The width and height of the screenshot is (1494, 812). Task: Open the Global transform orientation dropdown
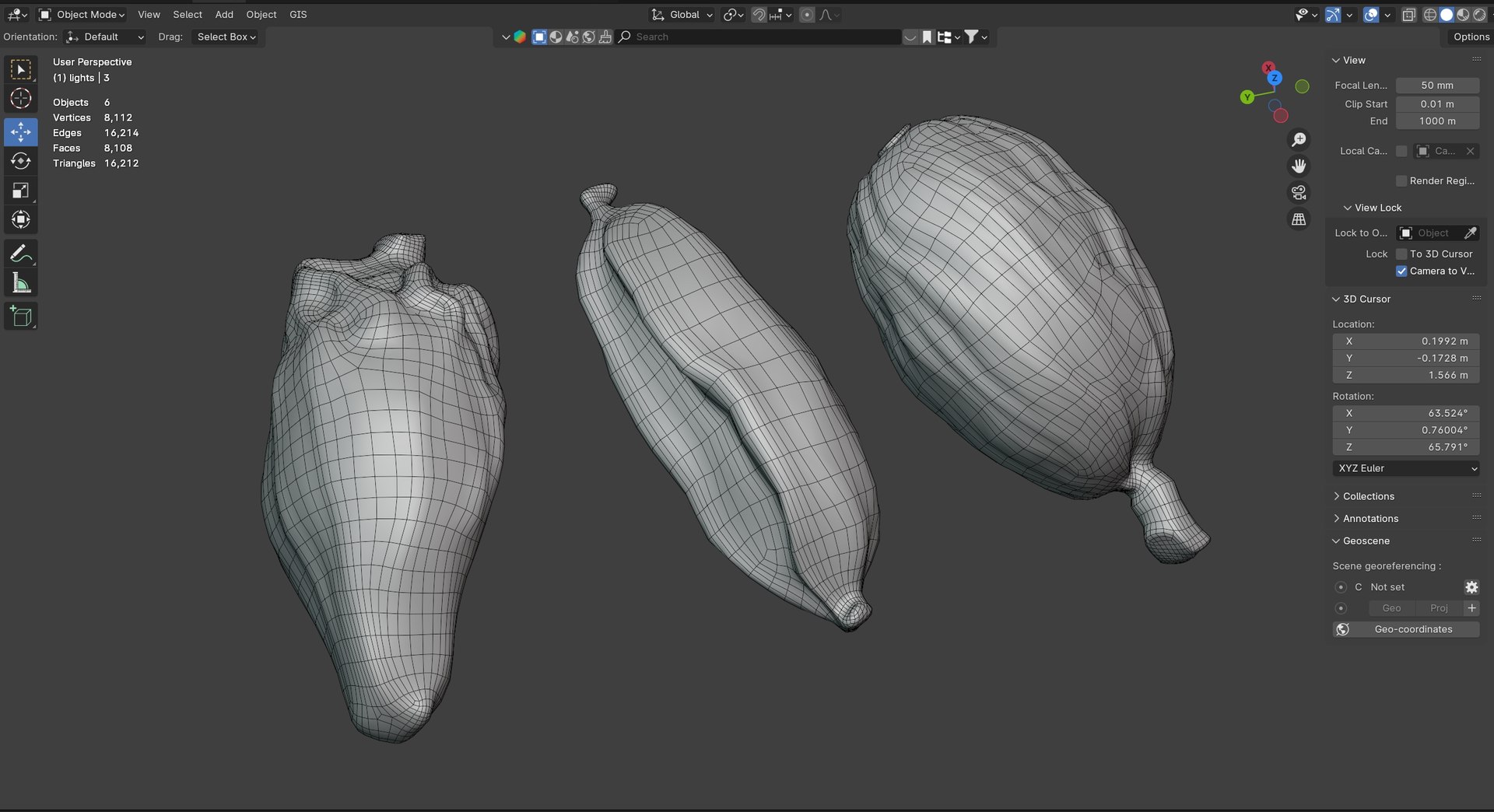point(682,15)
